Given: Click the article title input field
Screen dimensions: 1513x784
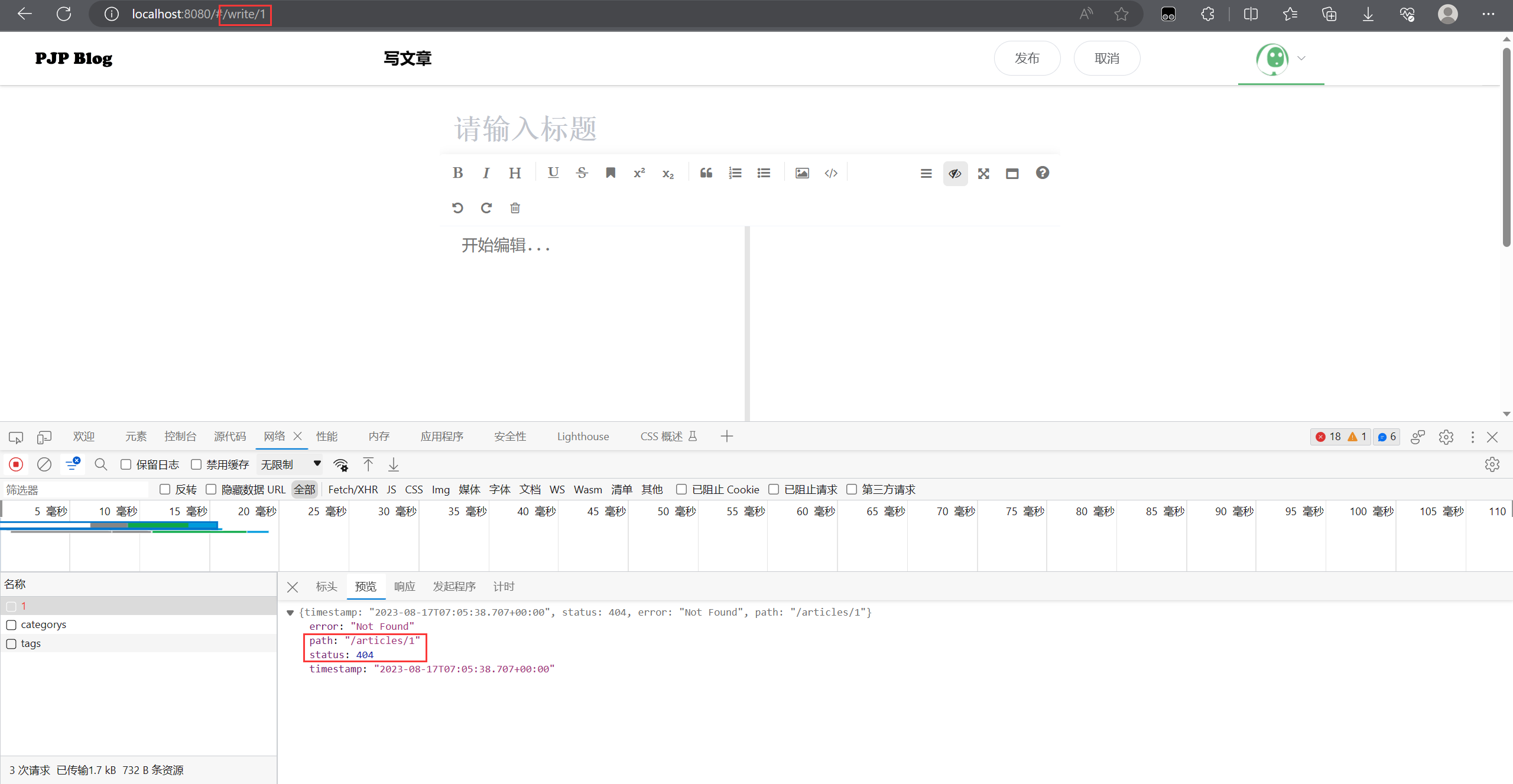Looking at the screenshot, I should (x=650, y=129).
